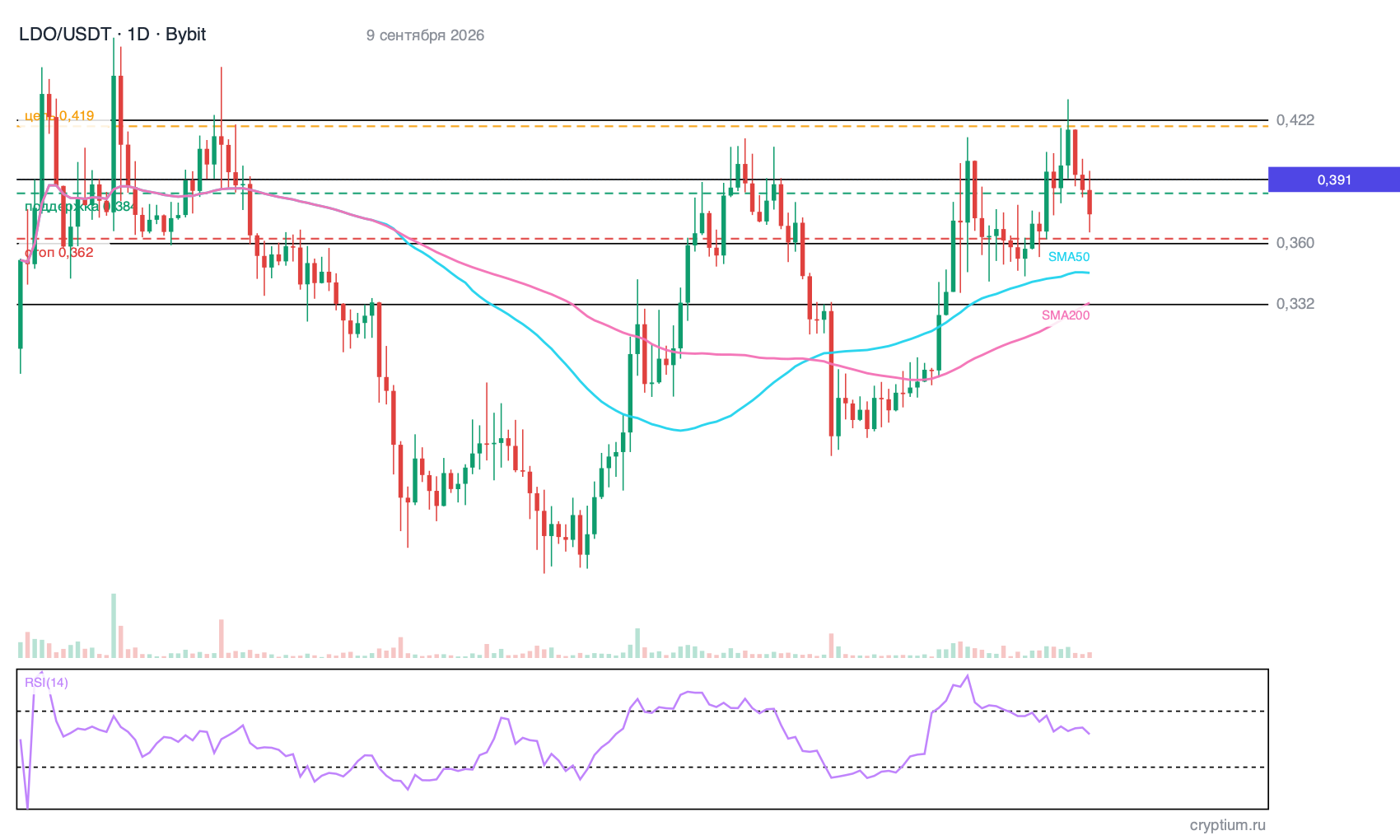Click the green support label поддержка 0,384

tap(79, 207)
